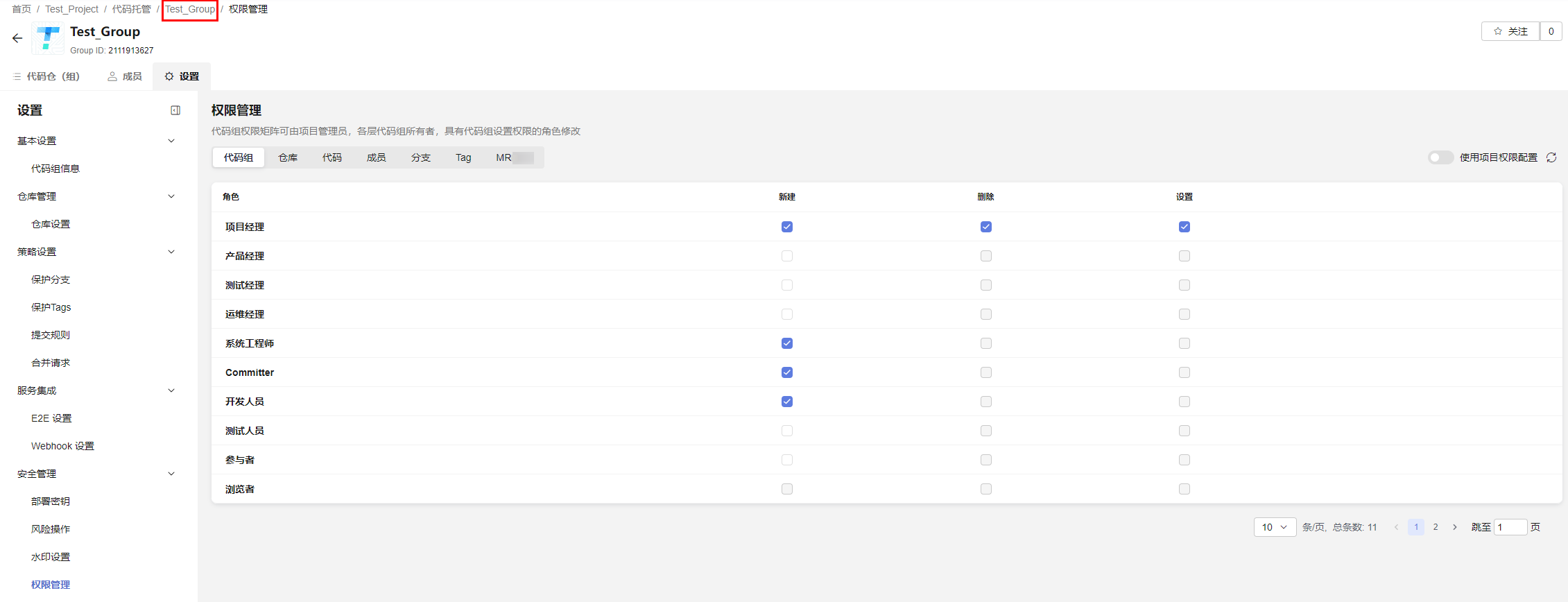Go to previous page arrow
Screen dimensions: 1568x602
(x=1396, y=527)
